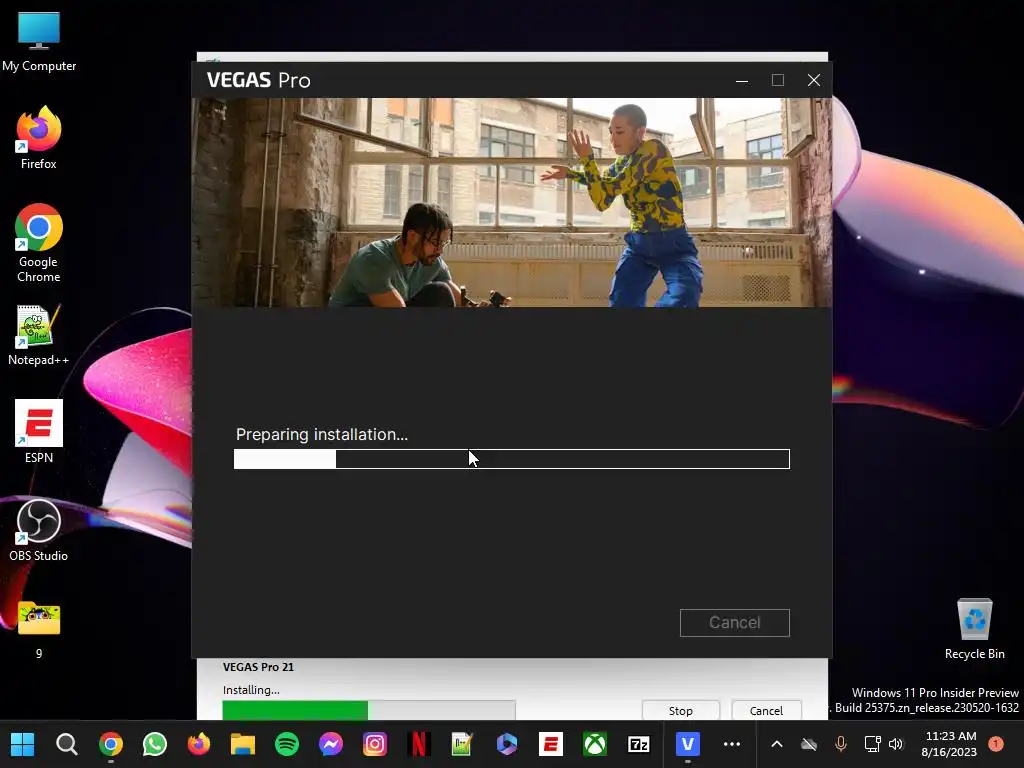The image size is (1024, 768).
Task: Click 'Preparing installation...' status text
Action: (322, 435)
